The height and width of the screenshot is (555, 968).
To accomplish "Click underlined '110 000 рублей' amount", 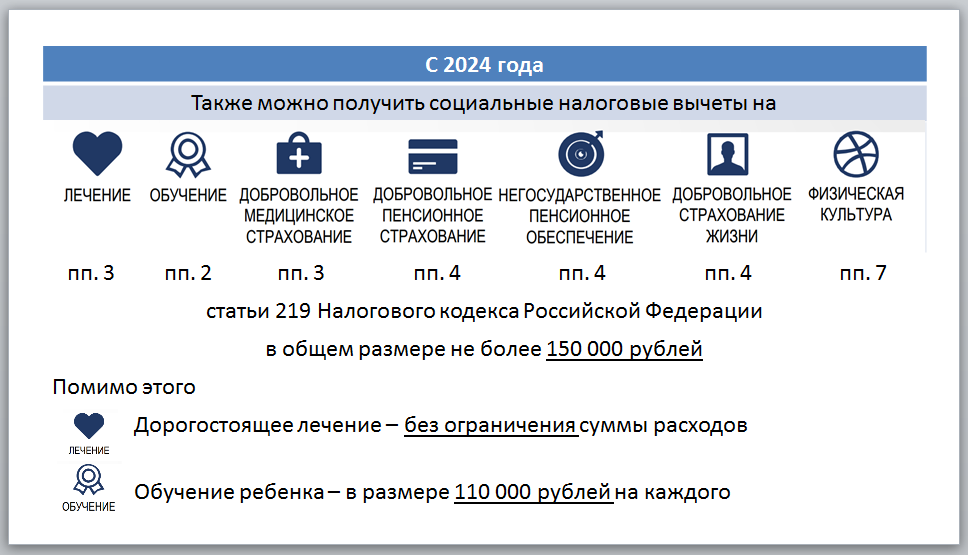I will click(532, 492).
